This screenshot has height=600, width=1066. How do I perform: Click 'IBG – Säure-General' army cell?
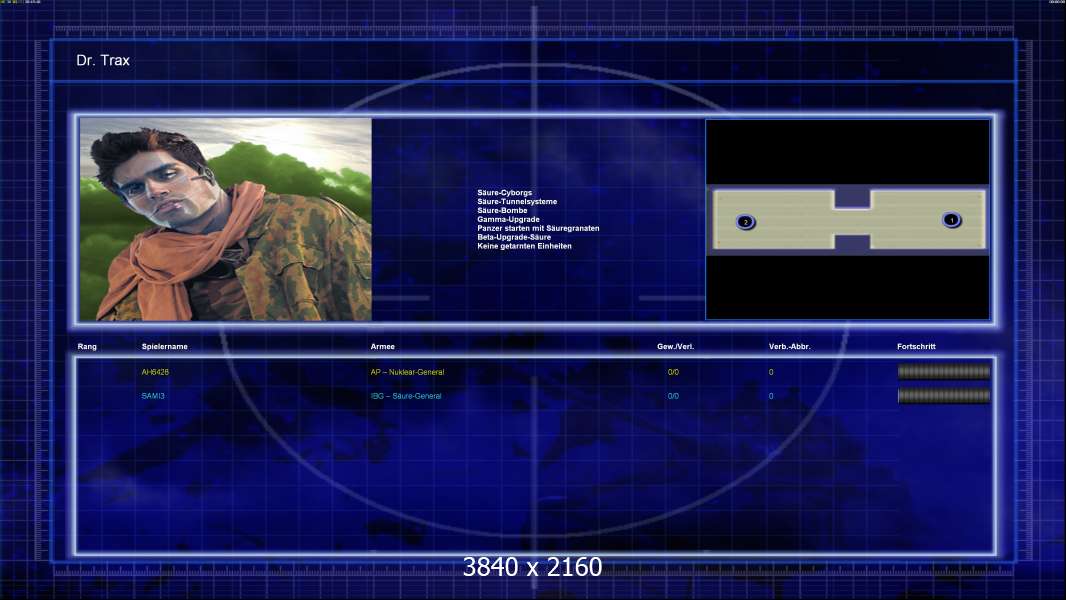point(406,396)
